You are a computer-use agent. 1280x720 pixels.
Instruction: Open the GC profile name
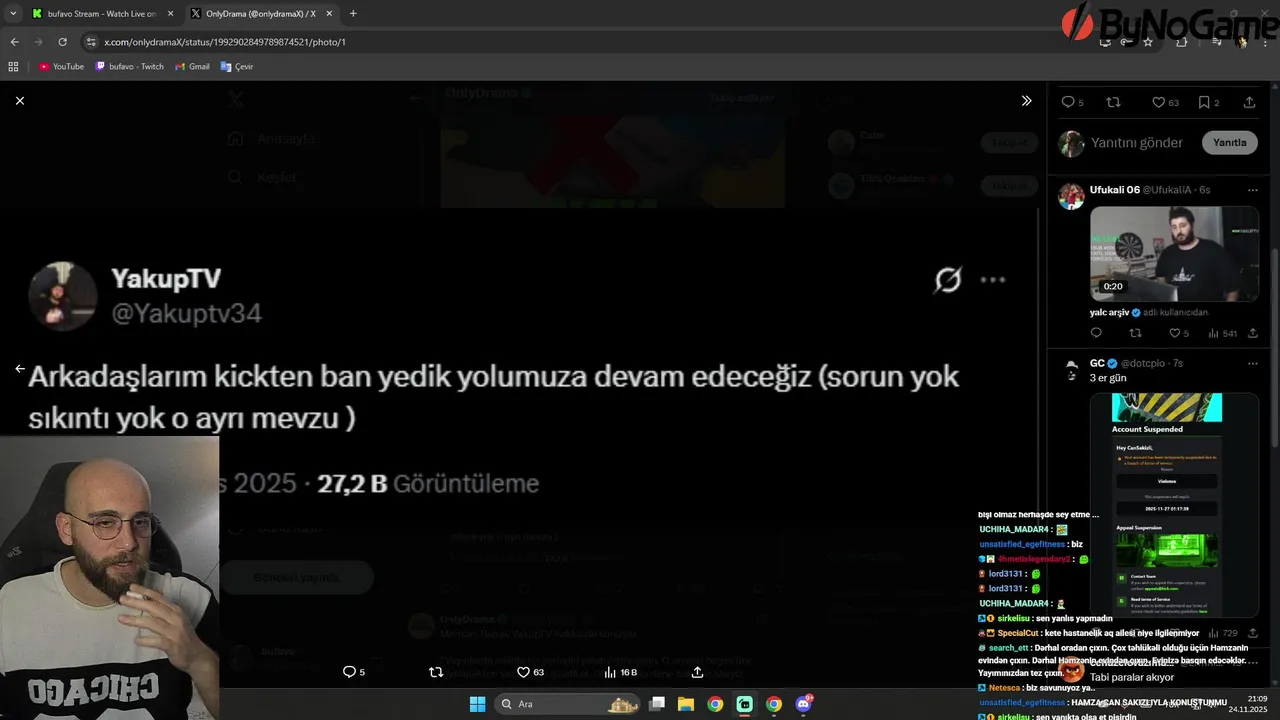[1097, 363]
